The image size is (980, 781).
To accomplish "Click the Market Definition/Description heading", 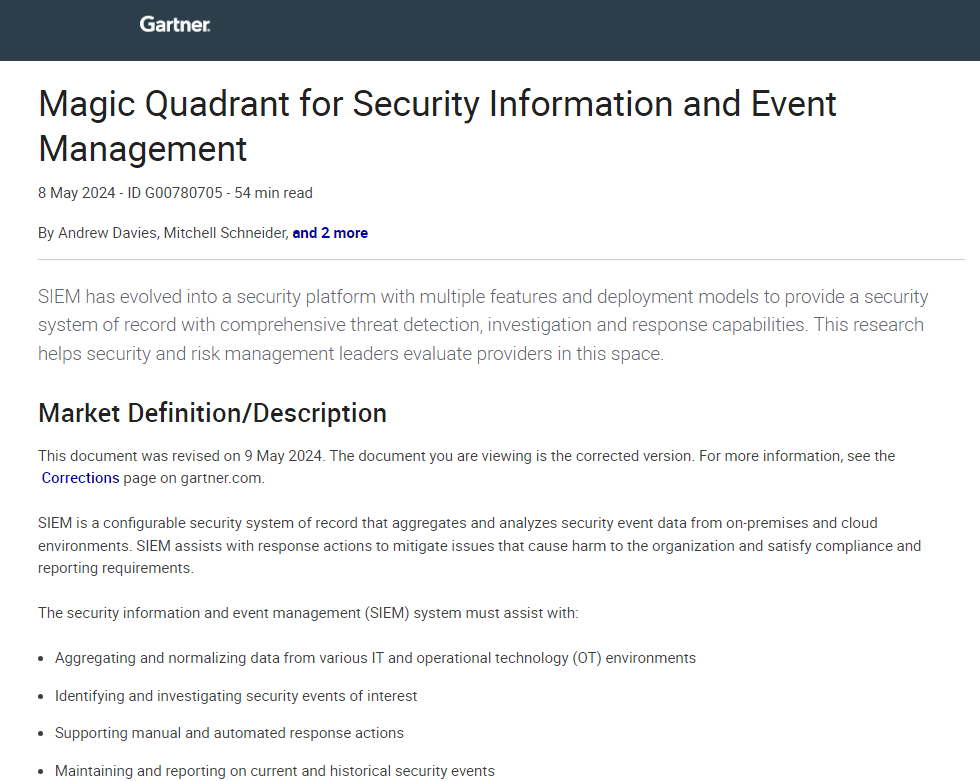I will click(212, 413).
